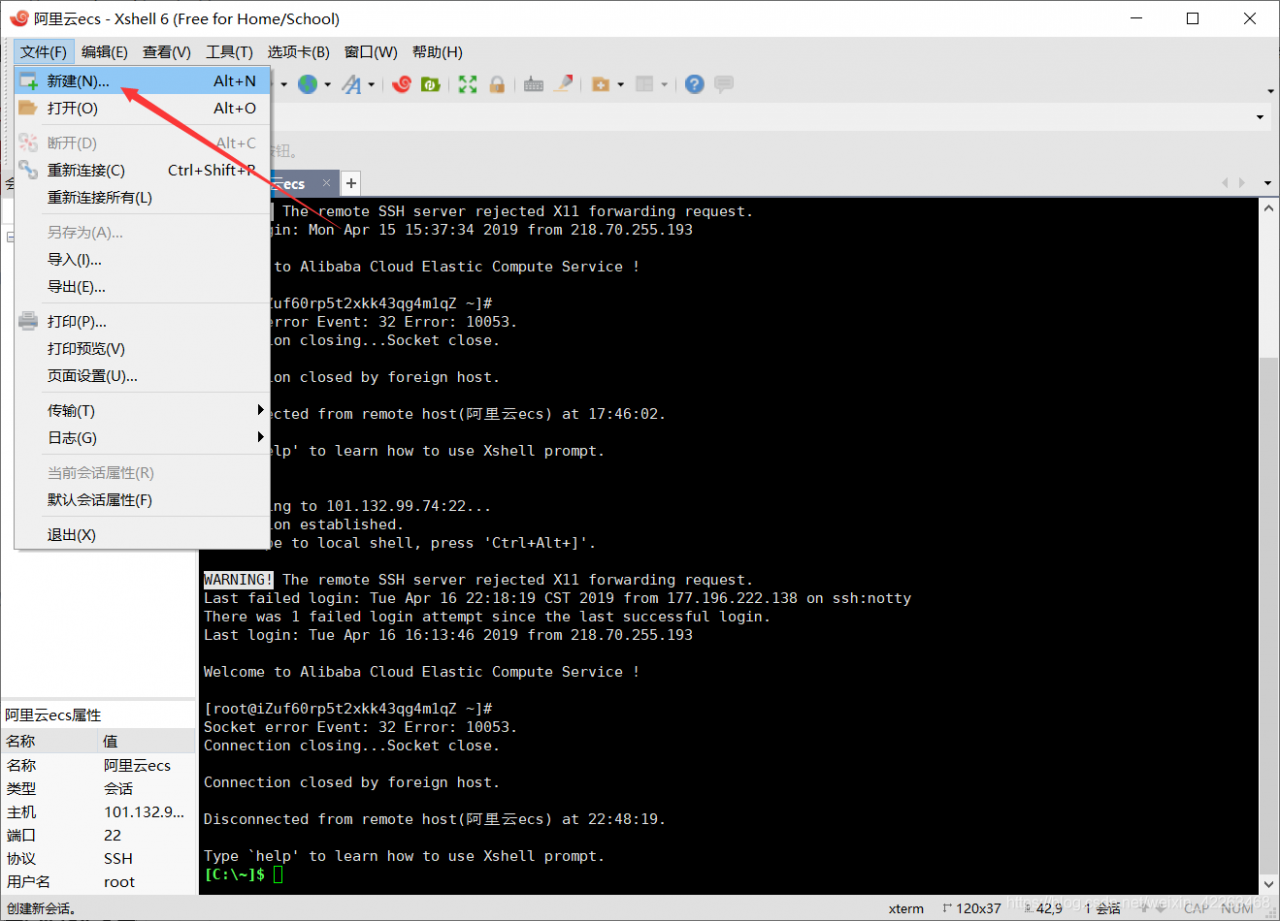Click the Xshell snail icon in title bar
The image size is (1280, 921).
pyautogui.click(x=19, y=18)
